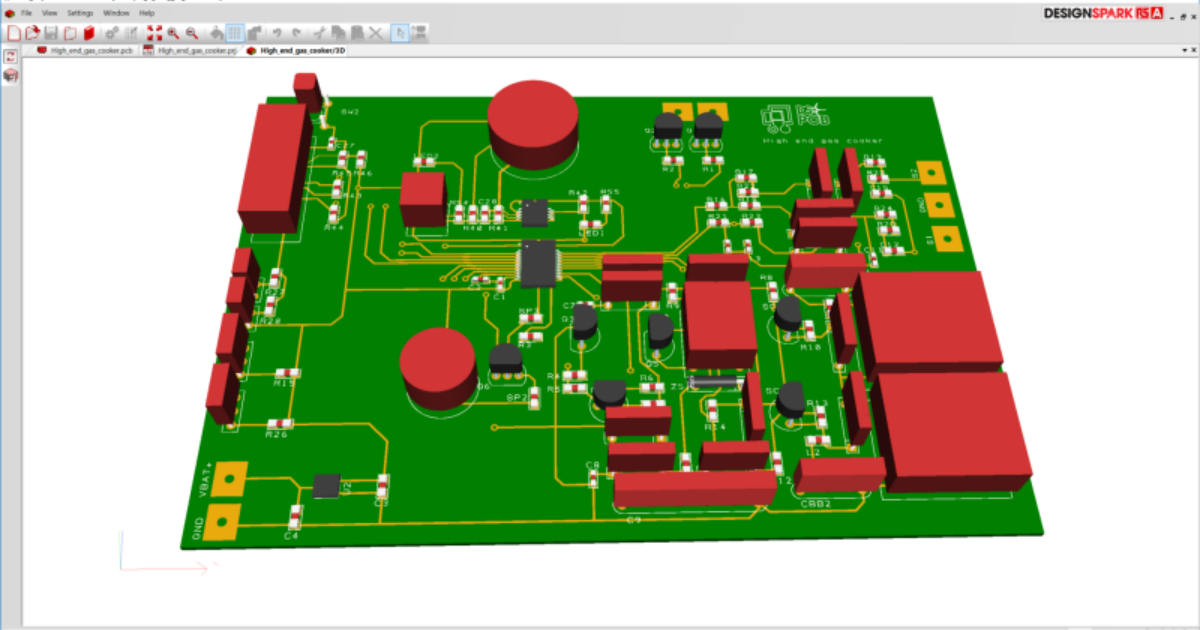Click the Undo arrow icon
Image resolution: width=1200 pixels, height=630 pixels.
point(277,33)
